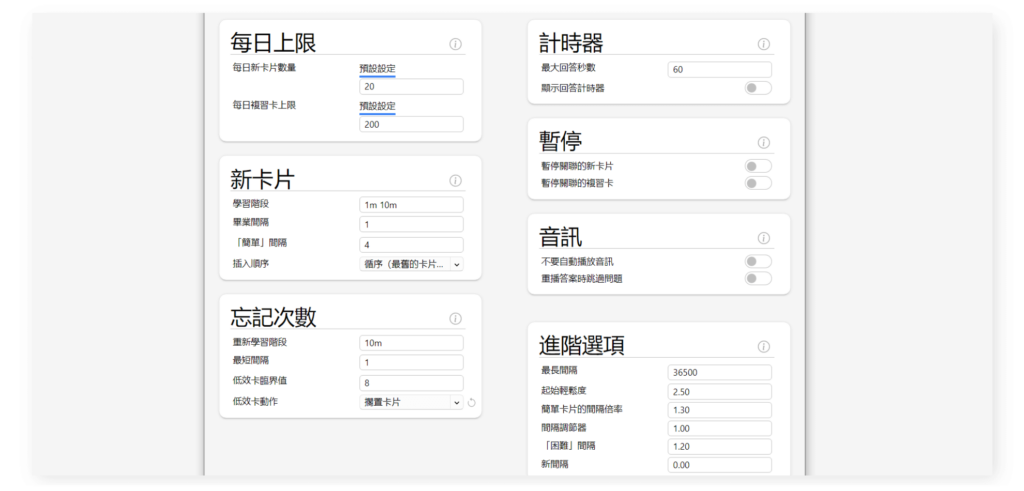Open the 插入順序 dropdown

411,264
